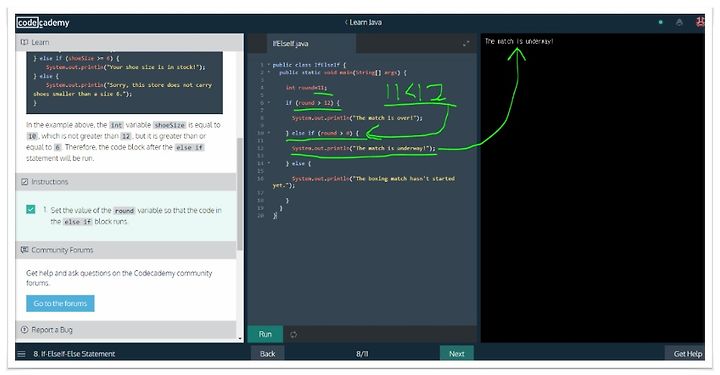This screenshot has width=720, height=375.
Task: Click the Report a Bug icon
Action: coord(24,330)
